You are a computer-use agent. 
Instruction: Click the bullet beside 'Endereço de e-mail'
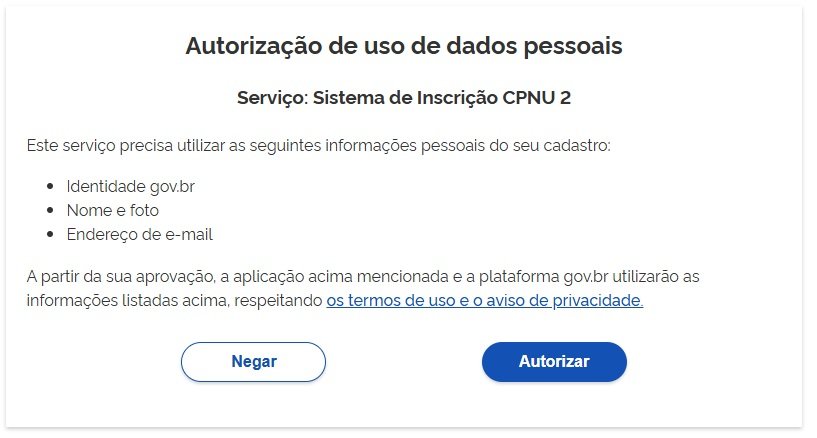[x=50, y=234]
